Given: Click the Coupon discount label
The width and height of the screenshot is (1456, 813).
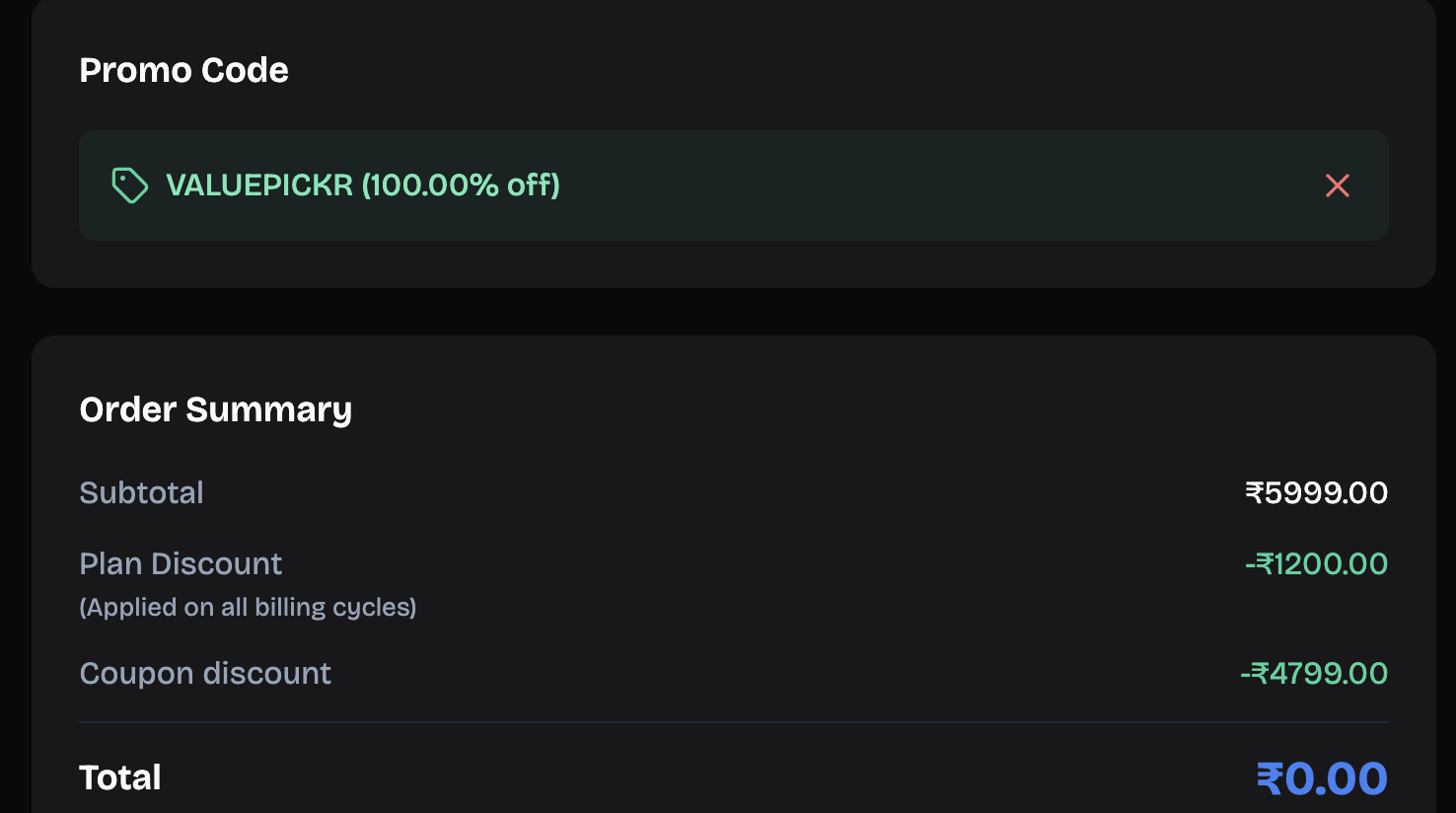Looking at the screenshot, I should (x=205, y=673).
